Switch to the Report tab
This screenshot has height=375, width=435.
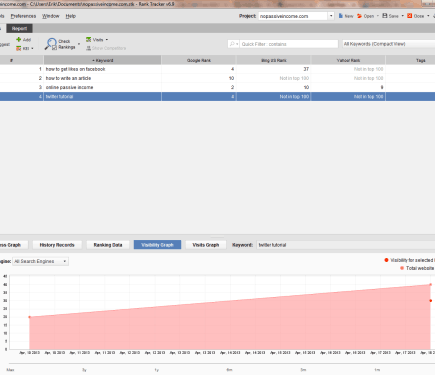click(19, 29)
